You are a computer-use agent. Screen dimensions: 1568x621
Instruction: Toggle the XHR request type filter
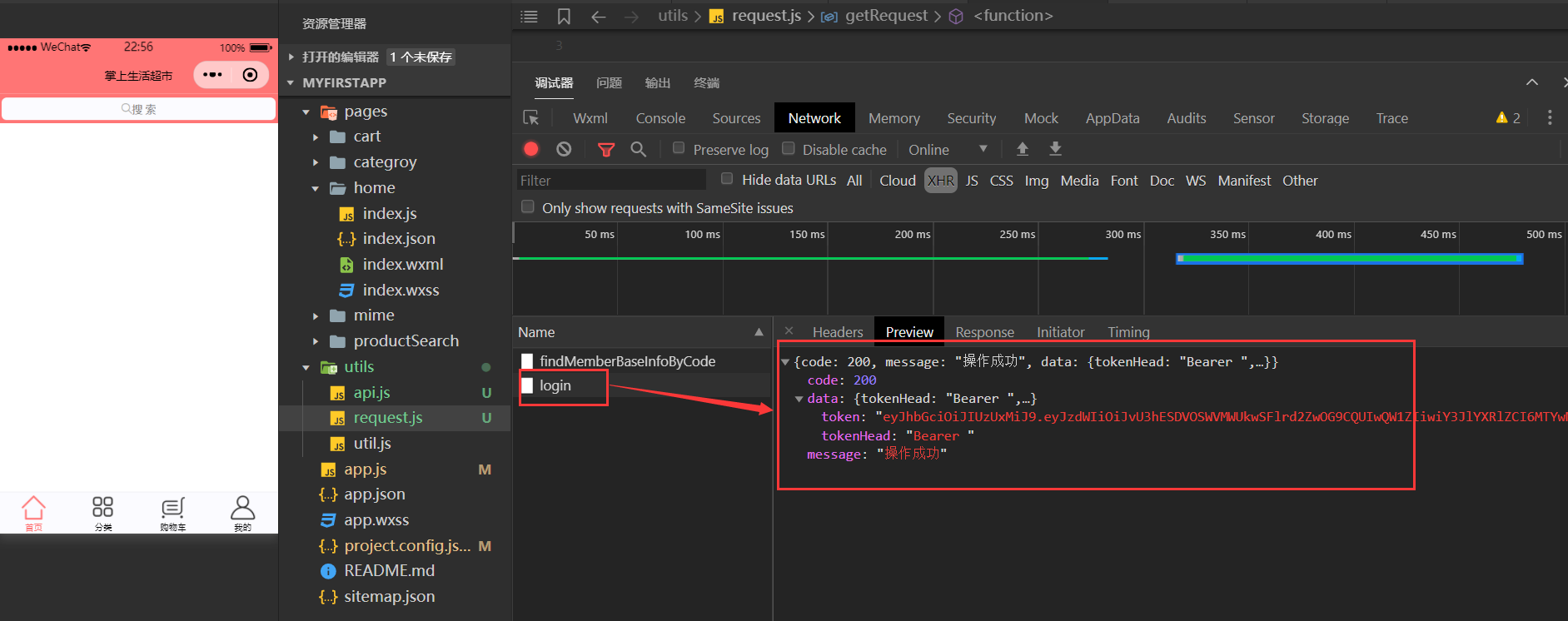tap(941, 181)
